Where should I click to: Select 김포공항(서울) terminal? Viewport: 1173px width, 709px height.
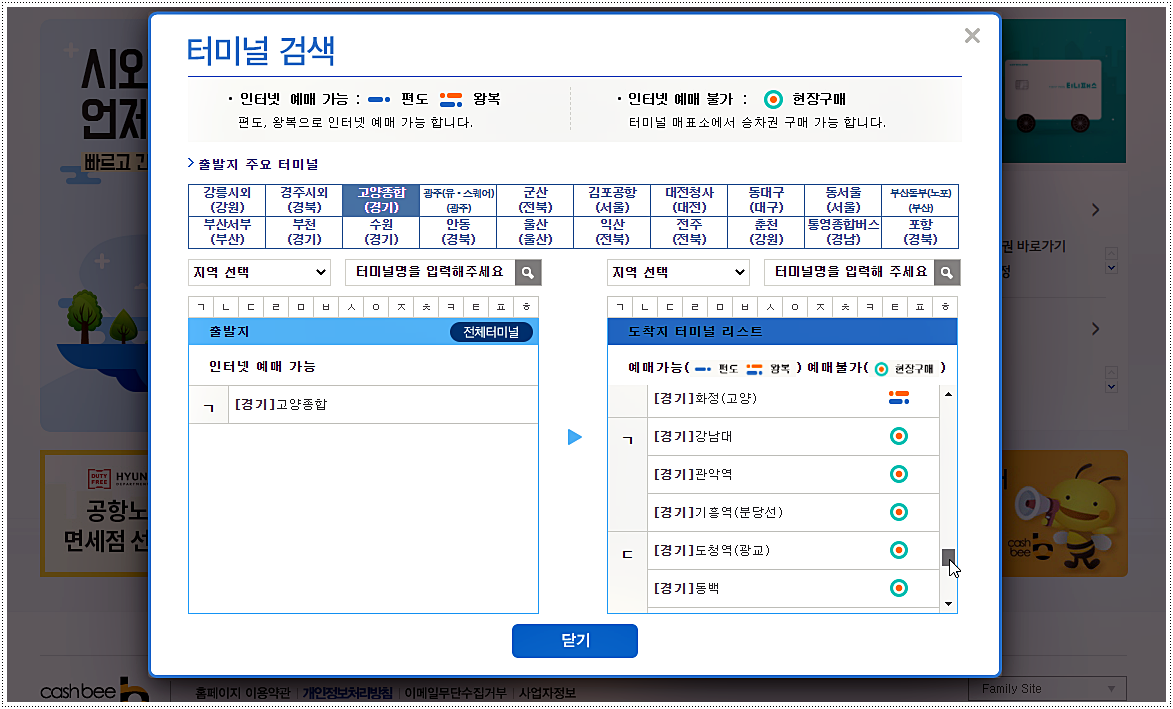[x=612, y=200]
